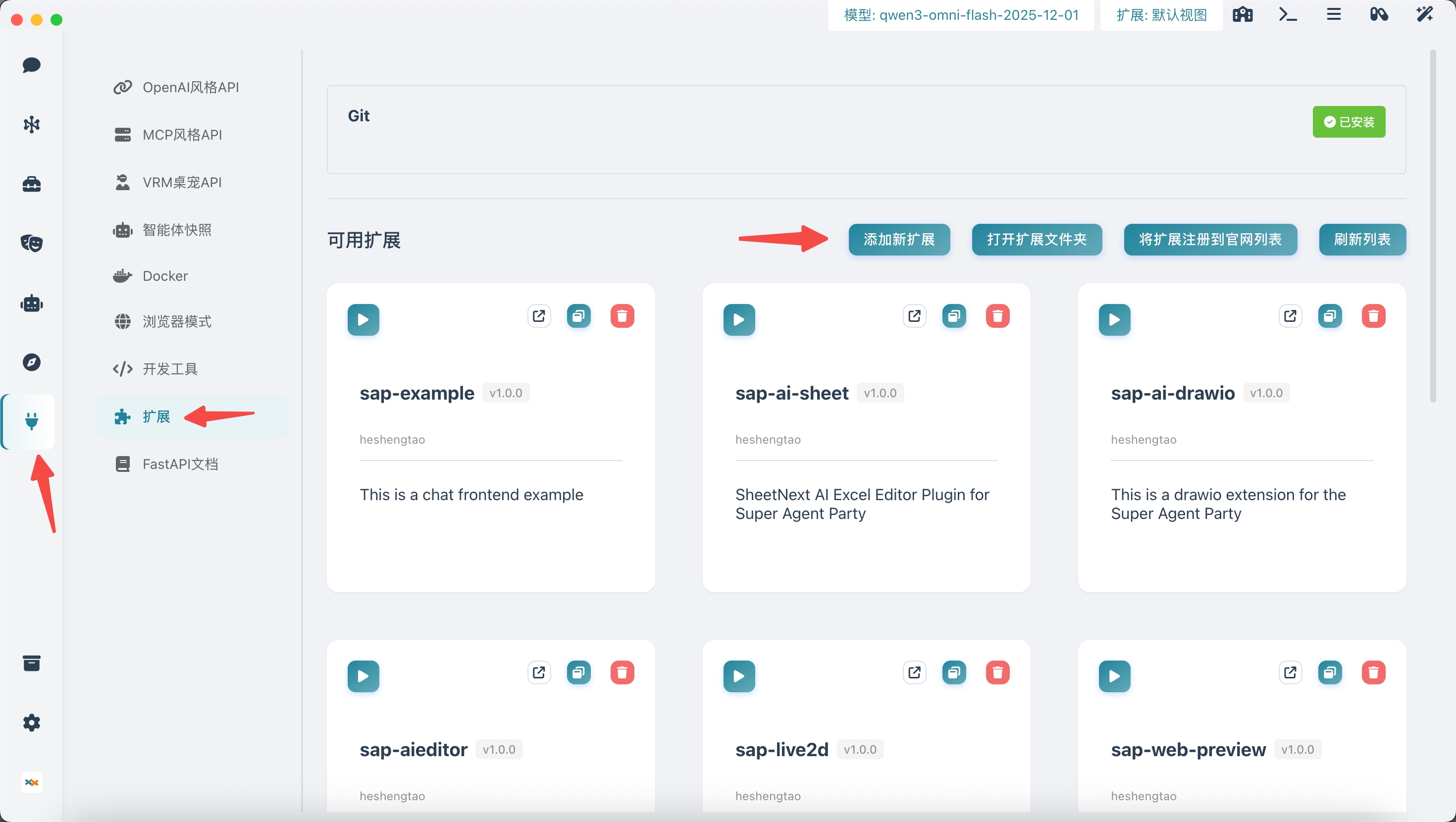Run the sap-aieditor extension with play button
The image size is (1456, 822).
click(x=364, y=677)
